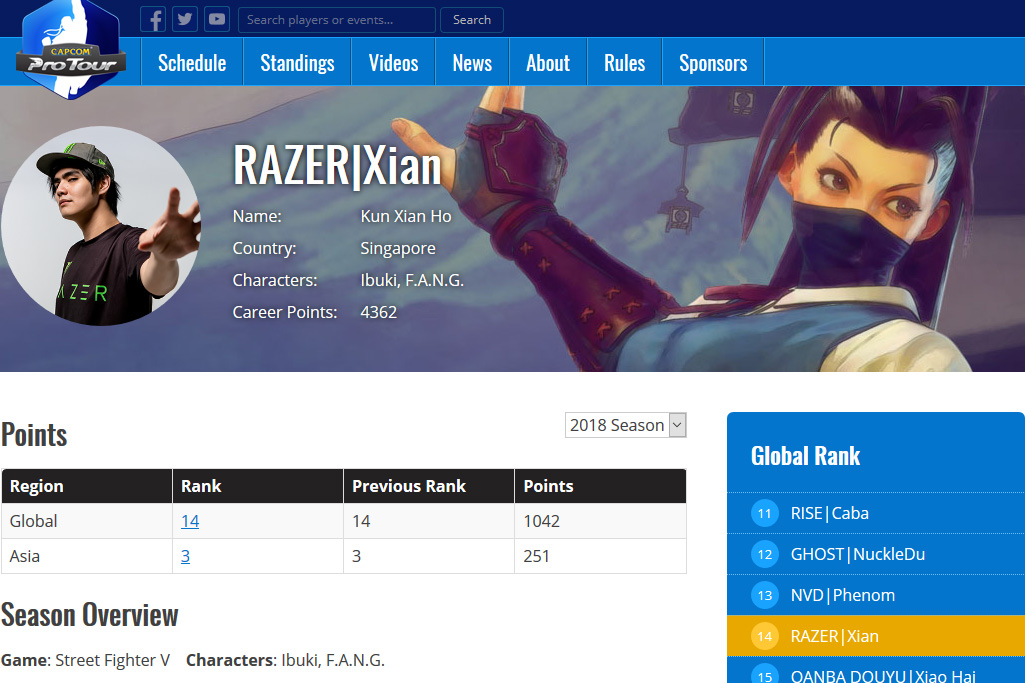
Task: Click the 'Global Rank' sidebar heading
Action: 805,456
